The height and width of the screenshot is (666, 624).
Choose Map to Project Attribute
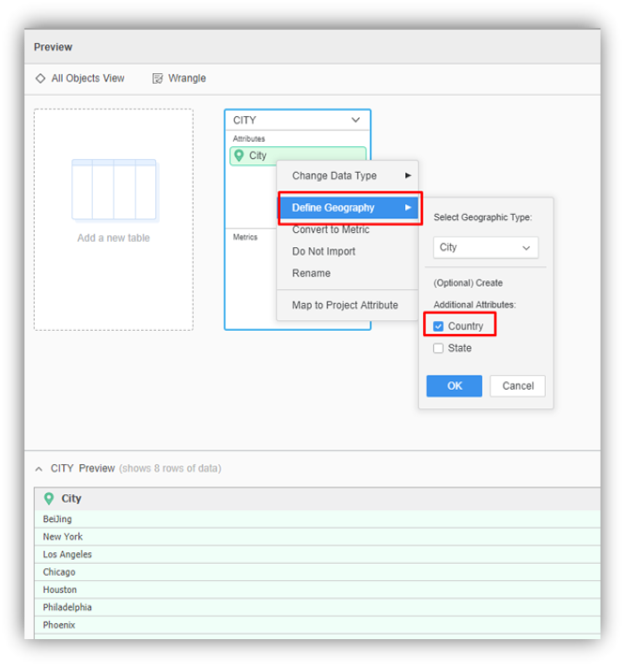click(x=344, y=305)
